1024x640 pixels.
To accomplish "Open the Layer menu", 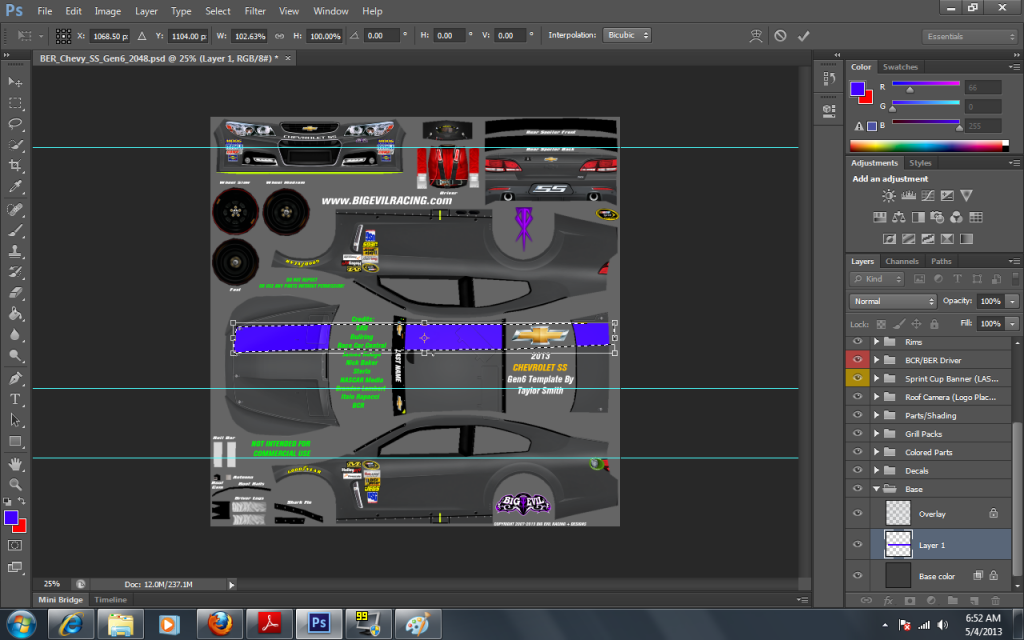I will (x=146, y=11).
